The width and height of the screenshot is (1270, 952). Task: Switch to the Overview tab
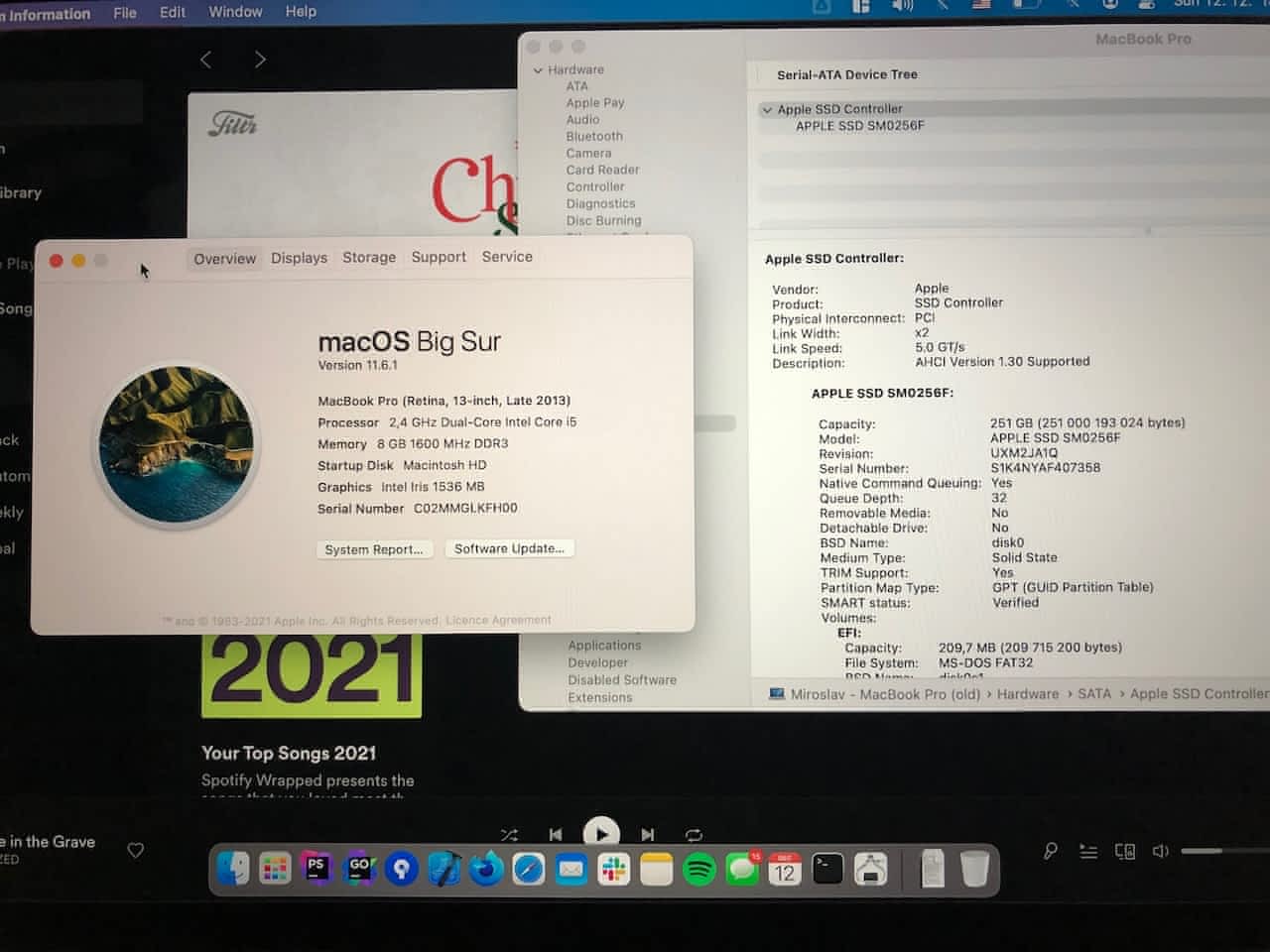coord(224,259)
